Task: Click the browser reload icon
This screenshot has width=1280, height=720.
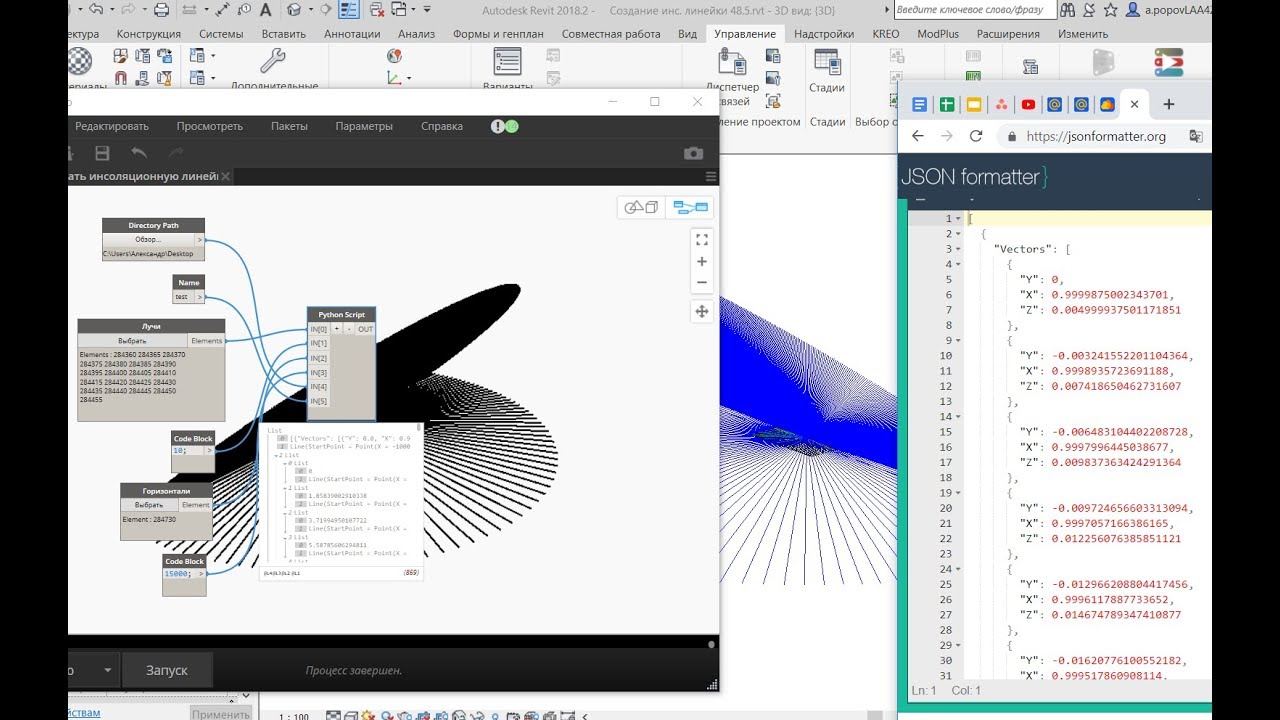Action: pos(976,136)
